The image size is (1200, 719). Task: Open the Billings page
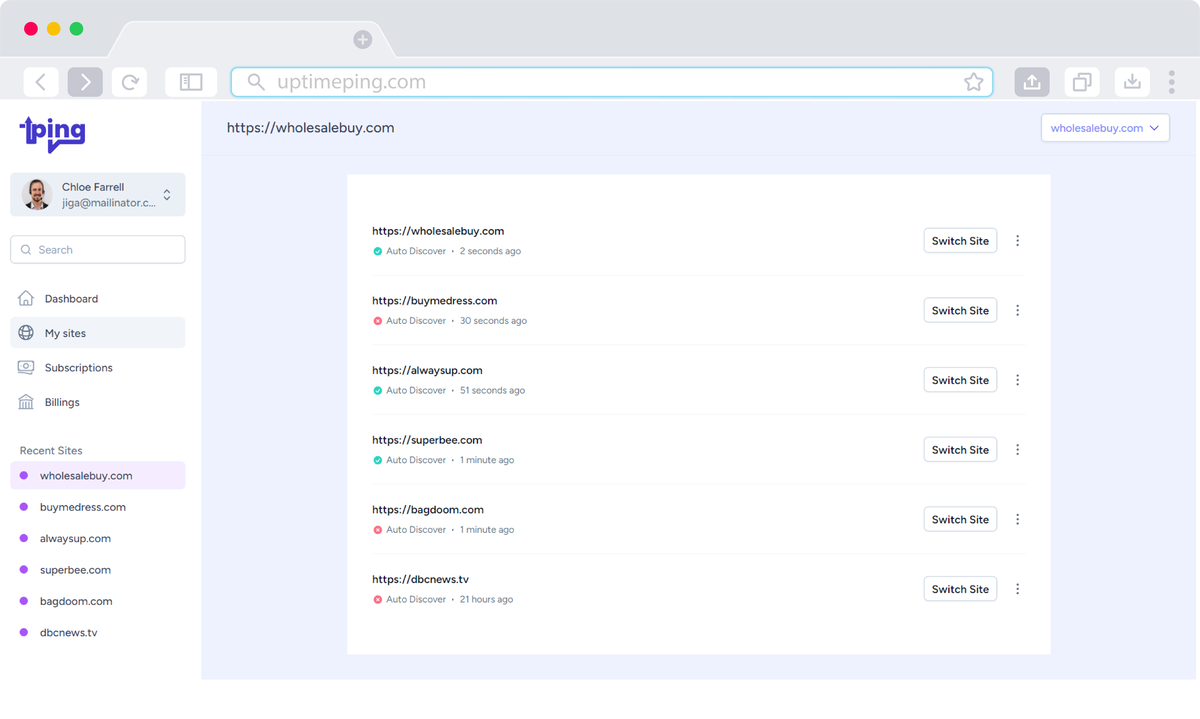[62, 402]
